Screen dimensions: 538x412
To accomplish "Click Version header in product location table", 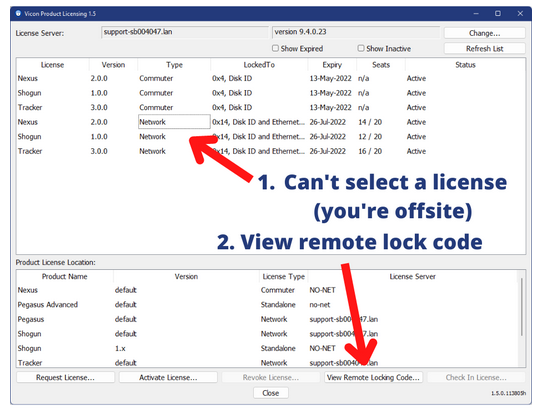I will coord(186,276).
